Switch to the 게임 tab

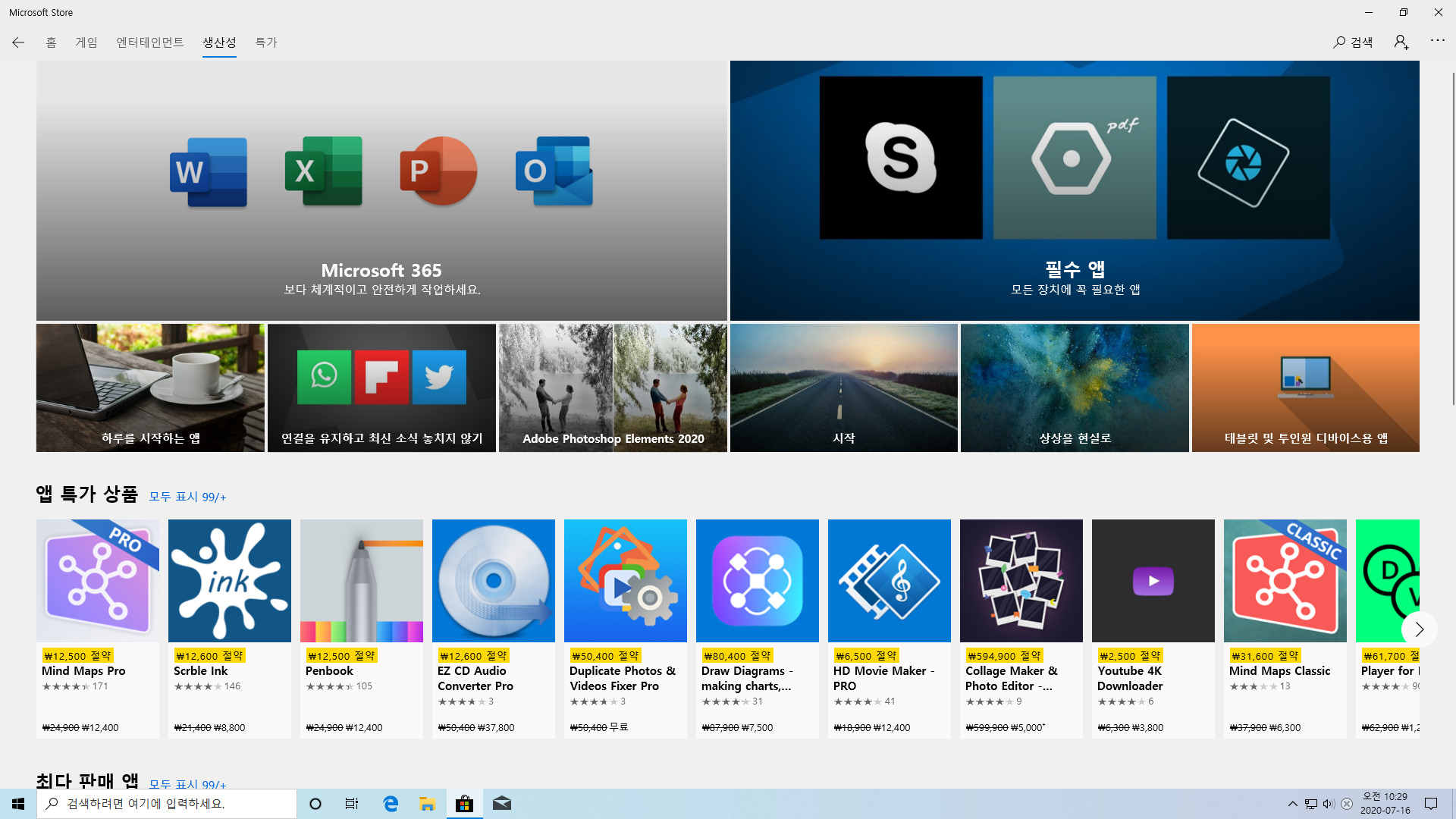pos(86,42)
